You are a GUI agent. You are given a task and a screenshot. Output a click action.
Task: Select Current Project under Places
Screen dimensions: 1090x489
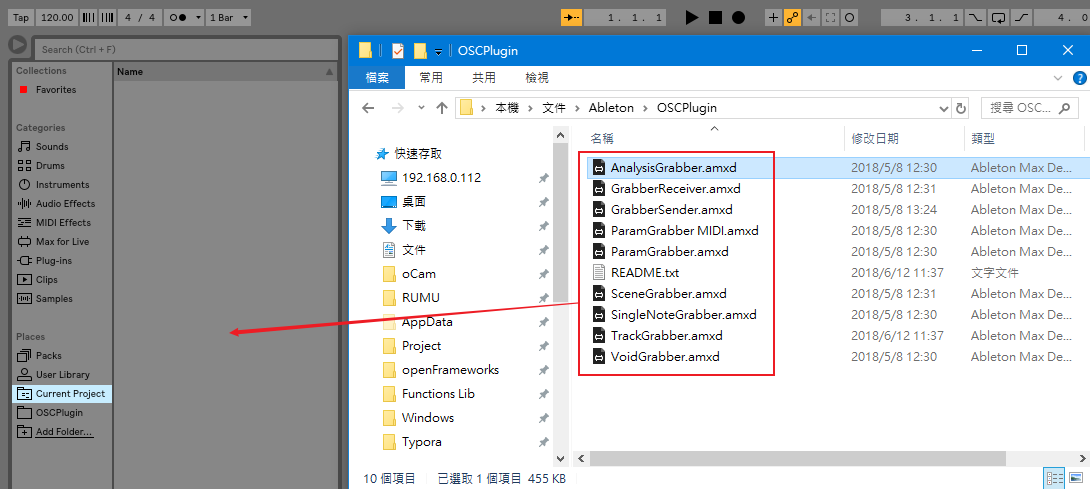61,394
